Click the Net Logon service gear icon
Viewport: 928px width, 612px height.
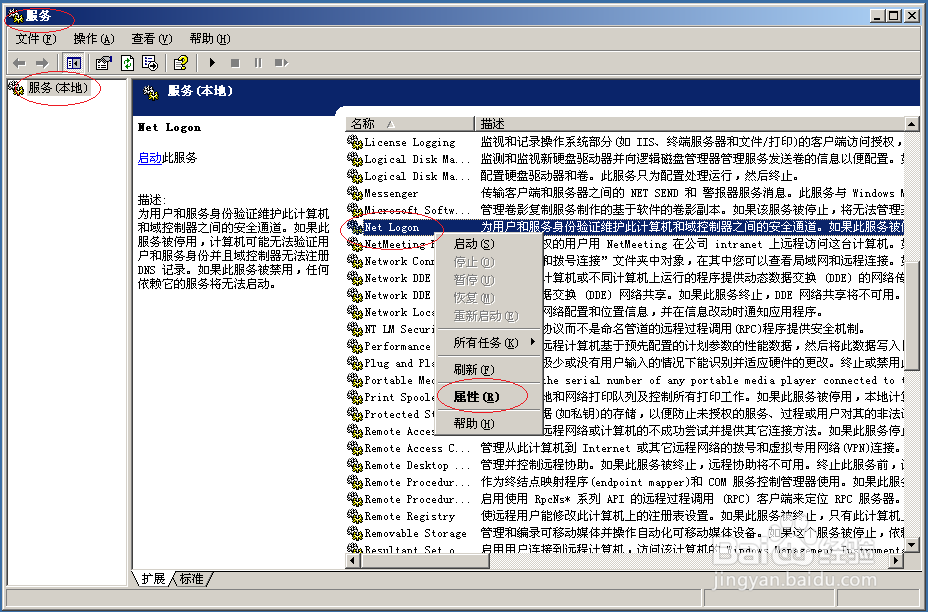(355, 227)
